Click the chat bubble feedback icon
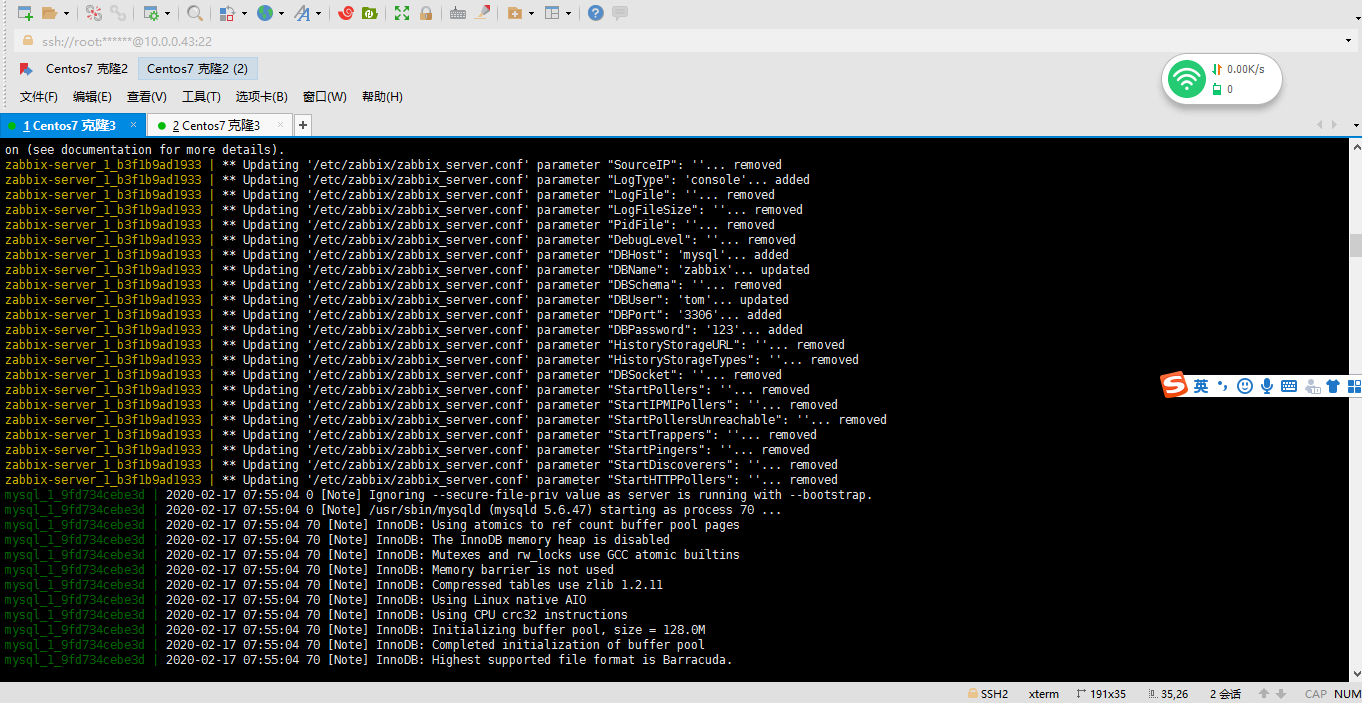This screenshot has height=703, width=1362. (620, 13)
